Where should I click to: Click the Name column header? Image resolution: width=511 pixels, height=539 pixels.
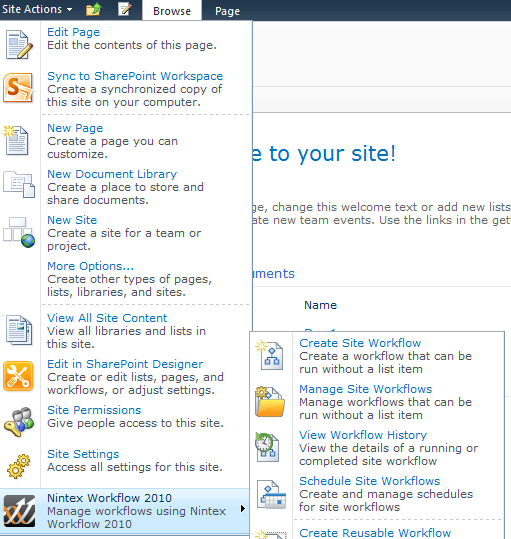320,305
